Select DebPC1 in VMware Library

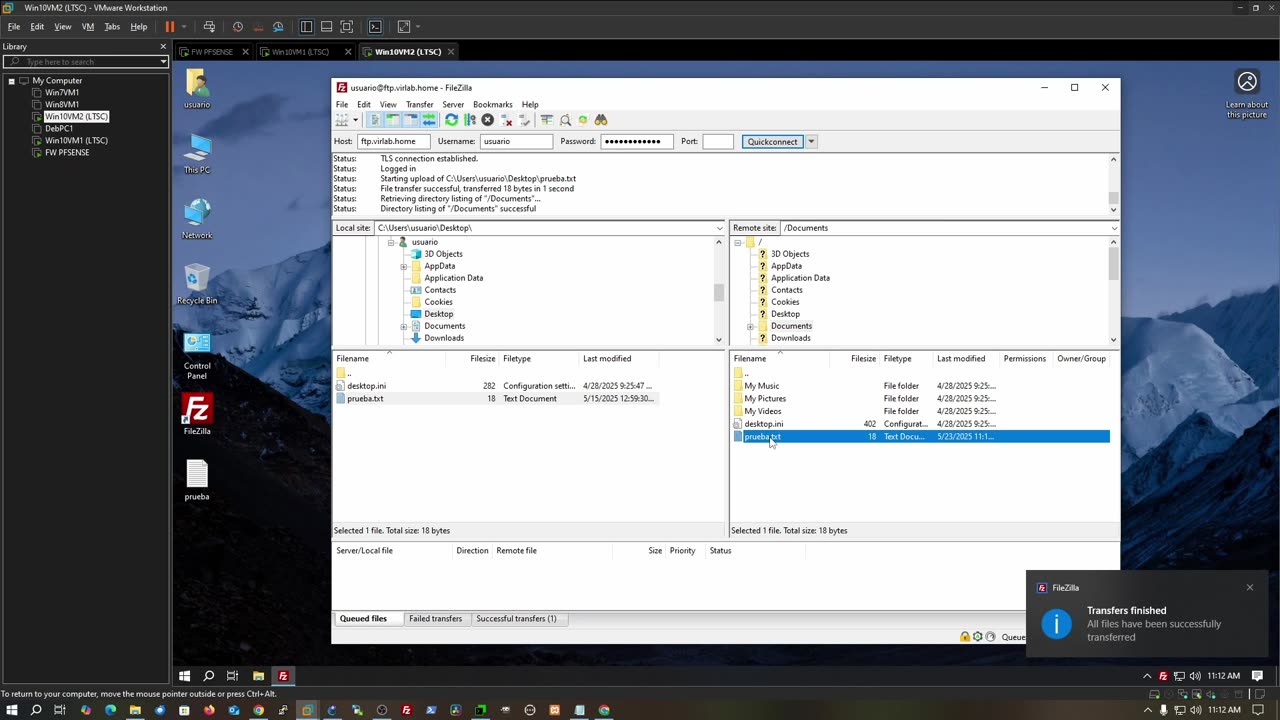59,129
